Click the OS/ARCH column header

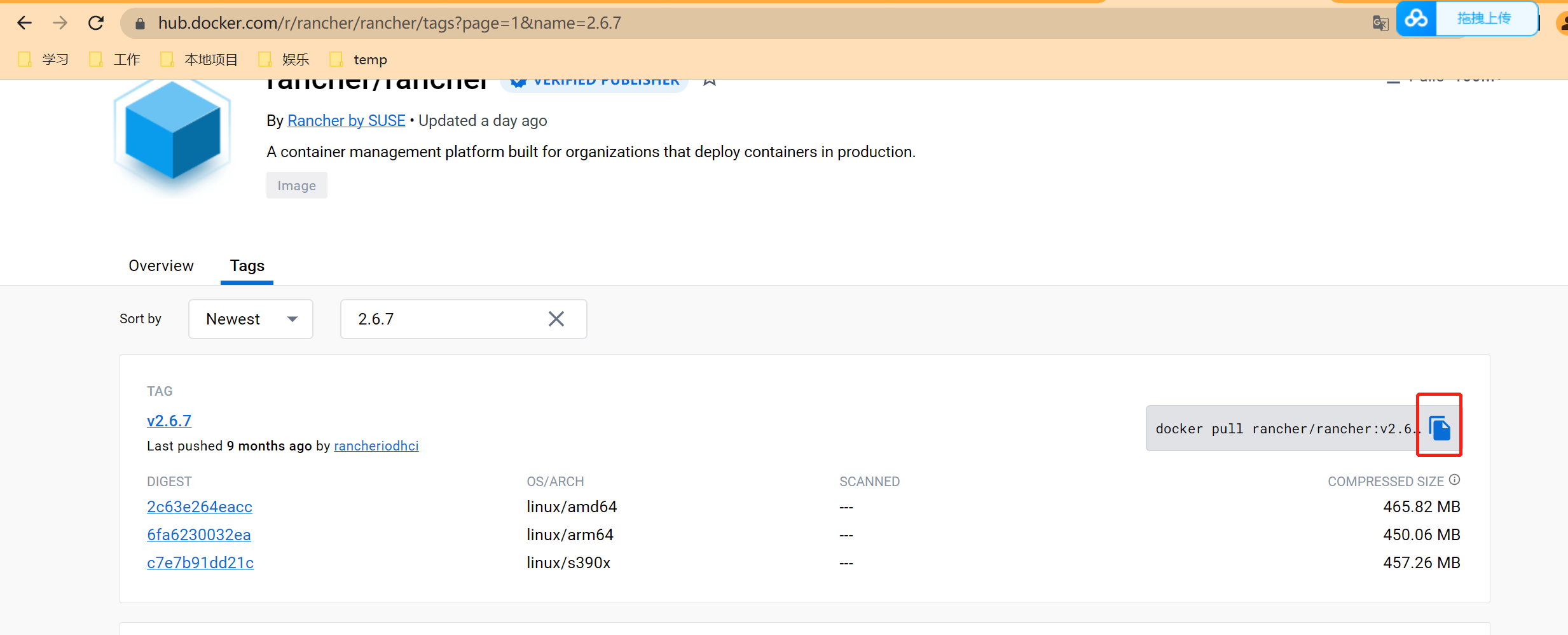(555, 482)
